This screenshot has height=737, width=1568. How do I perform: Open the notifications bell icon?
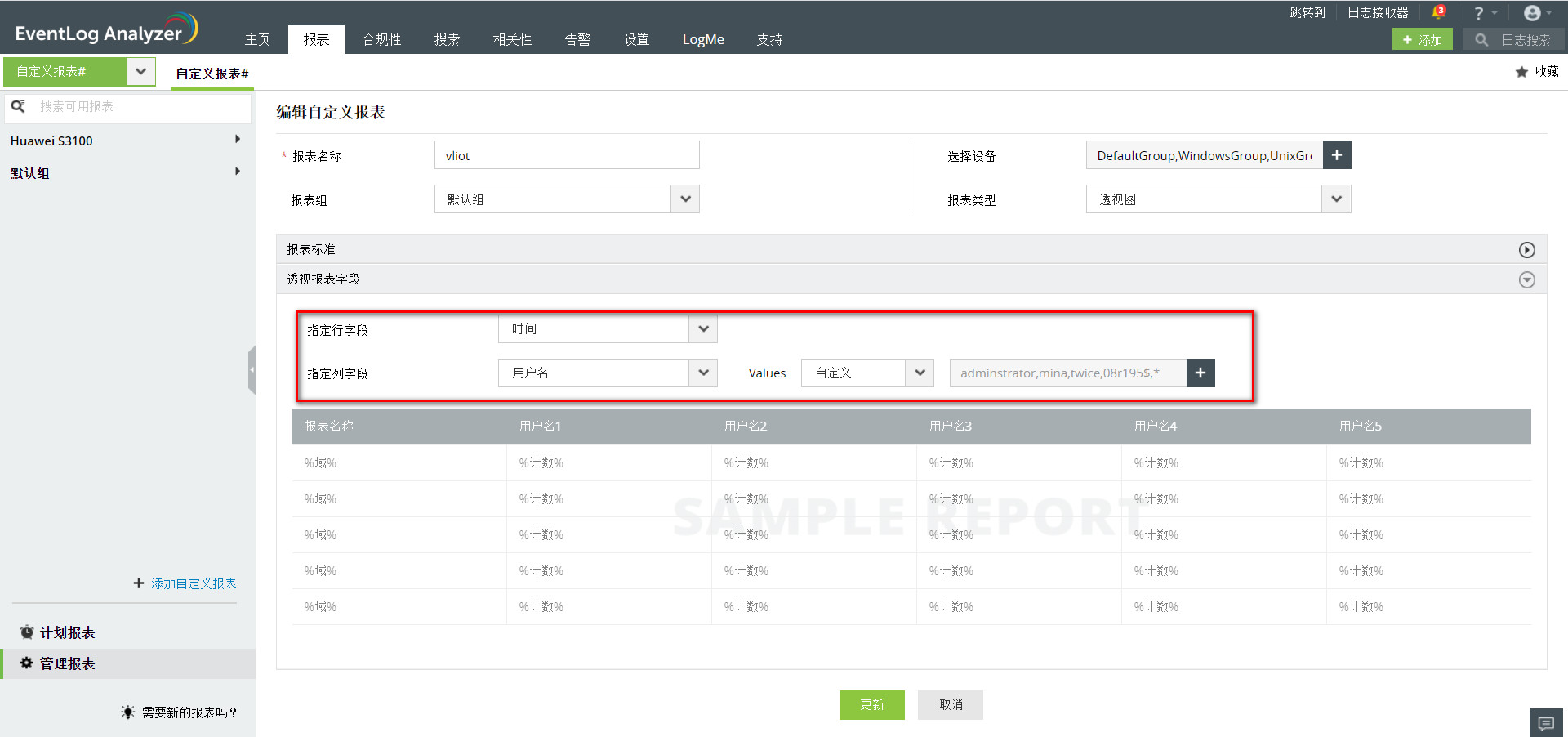[1439, 13]
